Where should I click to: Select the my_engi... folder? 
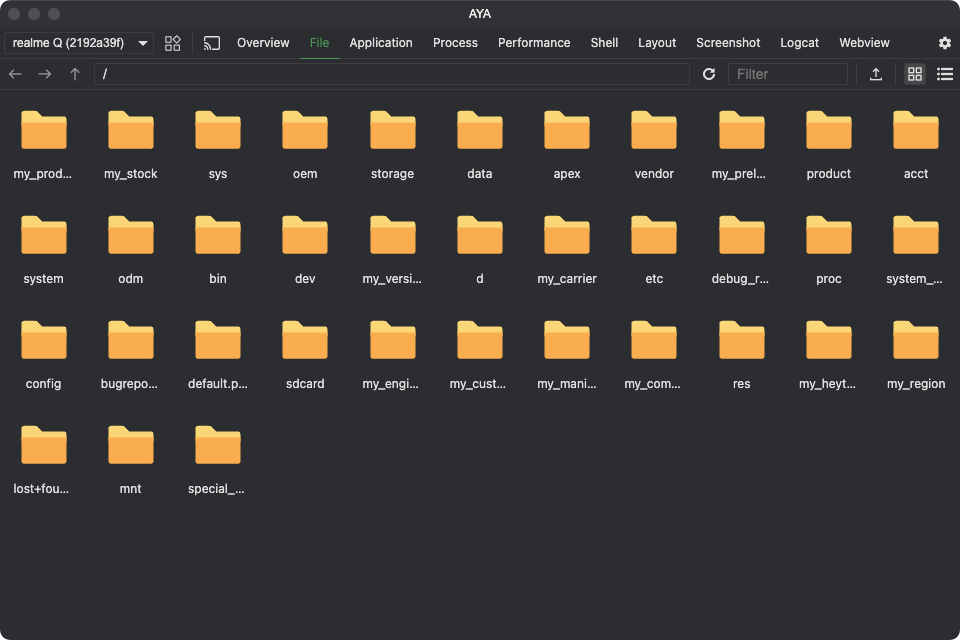click(392, 355)
